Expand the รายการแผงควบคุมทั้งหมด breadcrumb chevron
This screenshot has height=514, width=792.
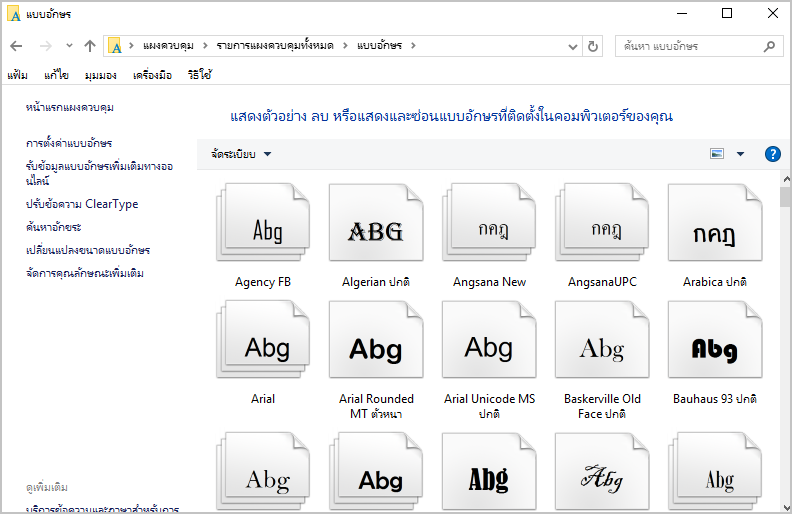(x=345, y=46)
